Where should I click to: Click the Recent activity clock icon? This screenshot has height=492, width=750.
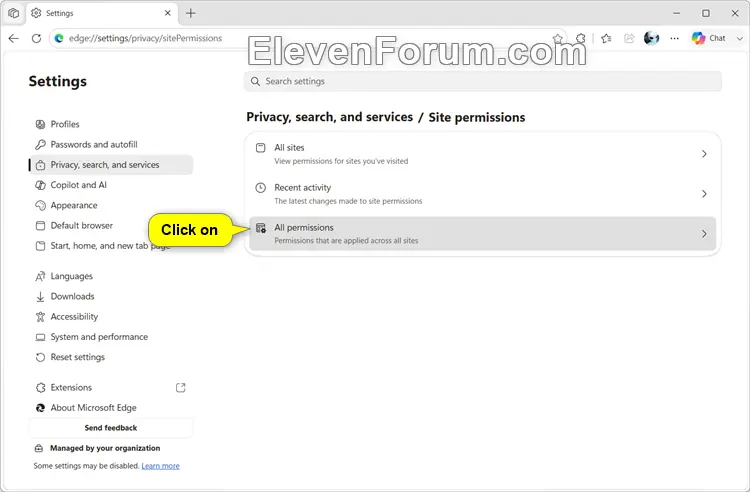[261, 187]
